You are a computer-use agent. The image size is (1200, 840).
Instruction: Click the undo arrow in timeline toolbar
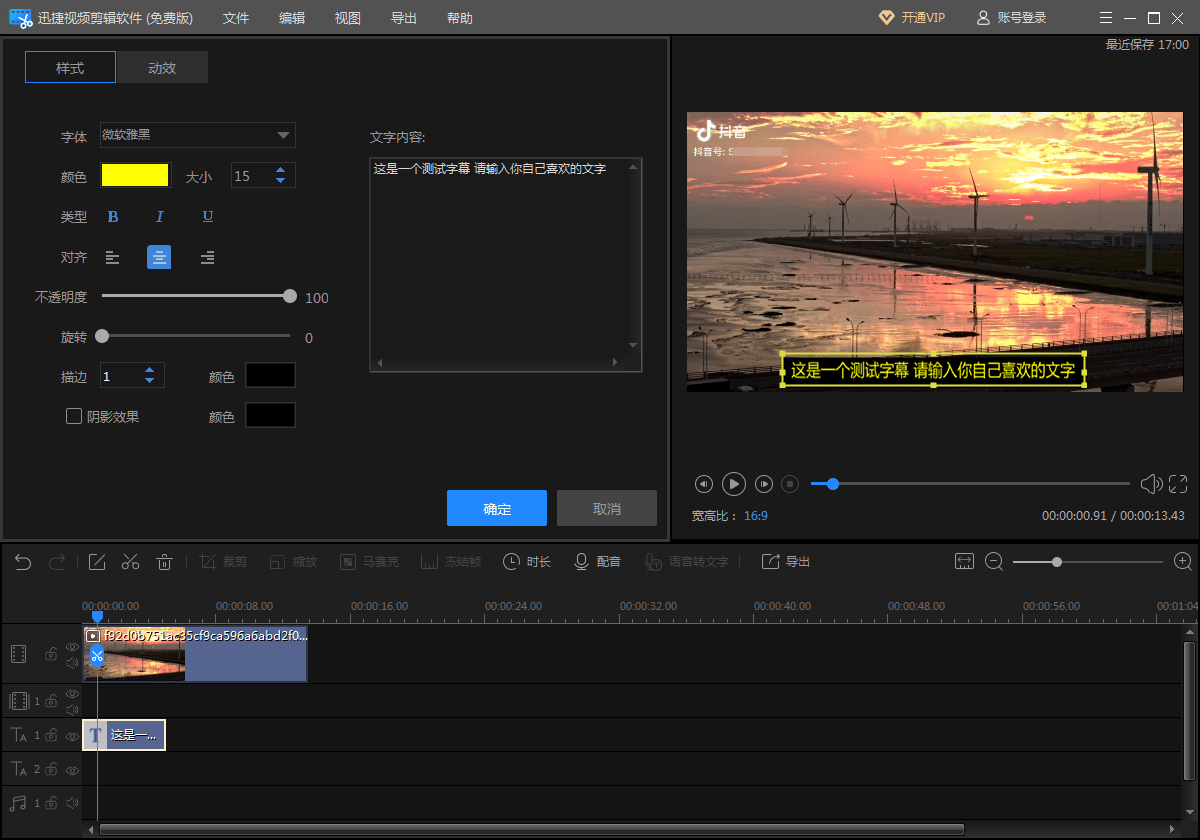pos(23,562)
